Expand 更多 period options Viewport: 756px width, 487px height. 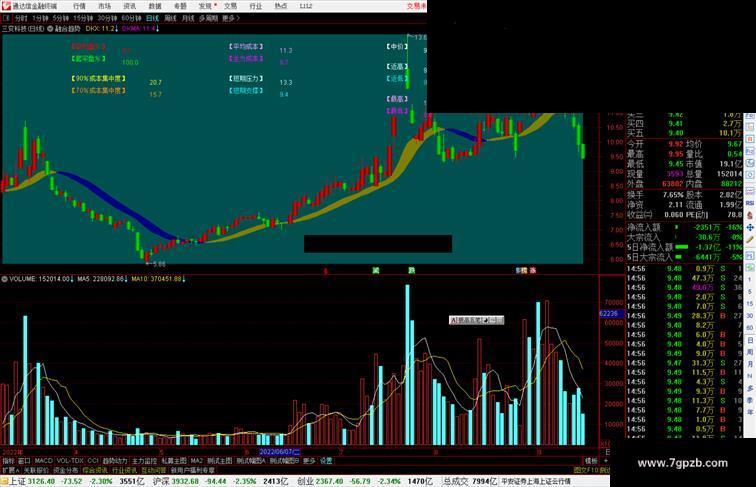point(230,18)
